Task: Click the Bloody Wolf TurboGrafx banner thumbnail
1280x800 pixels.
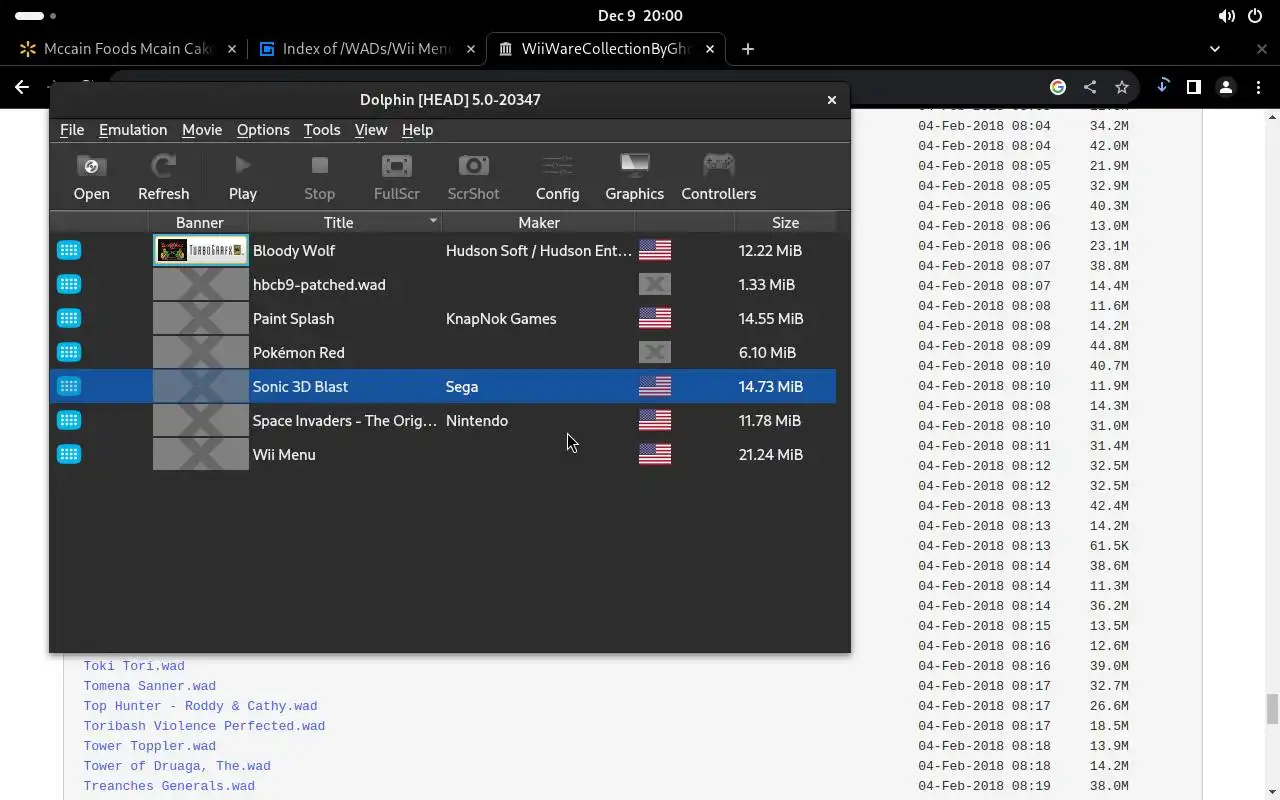Action: [200, 250]
